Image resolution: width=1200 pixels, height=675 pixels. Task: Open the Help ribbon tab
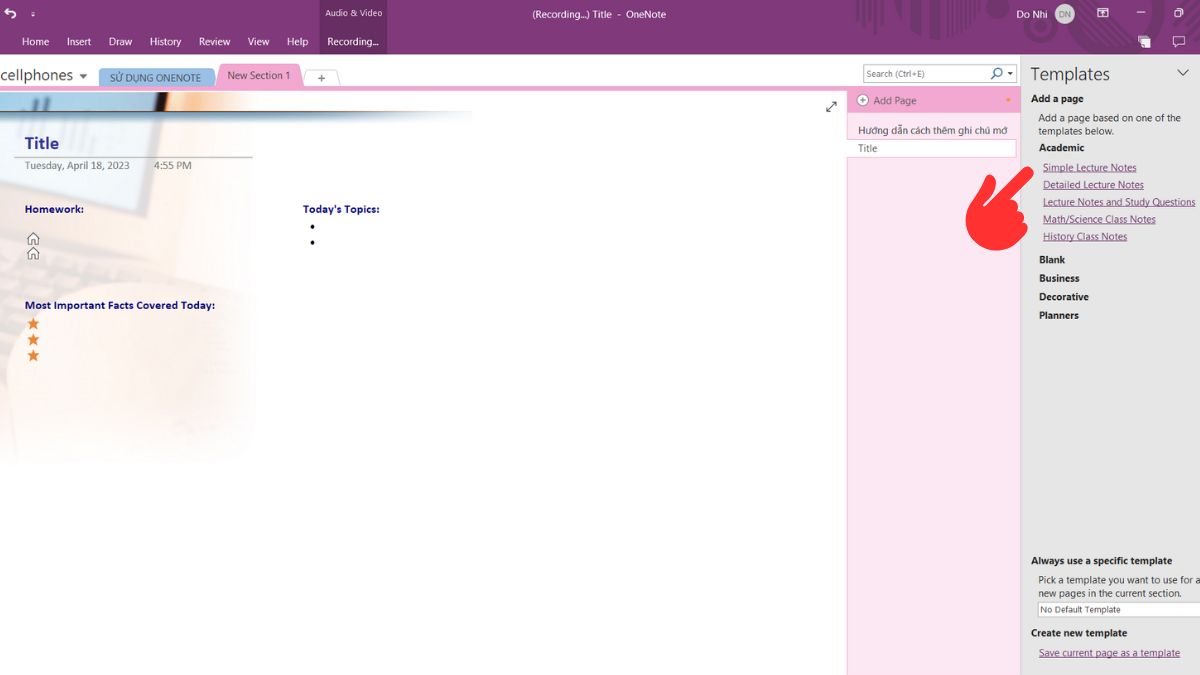click(297, 42)
